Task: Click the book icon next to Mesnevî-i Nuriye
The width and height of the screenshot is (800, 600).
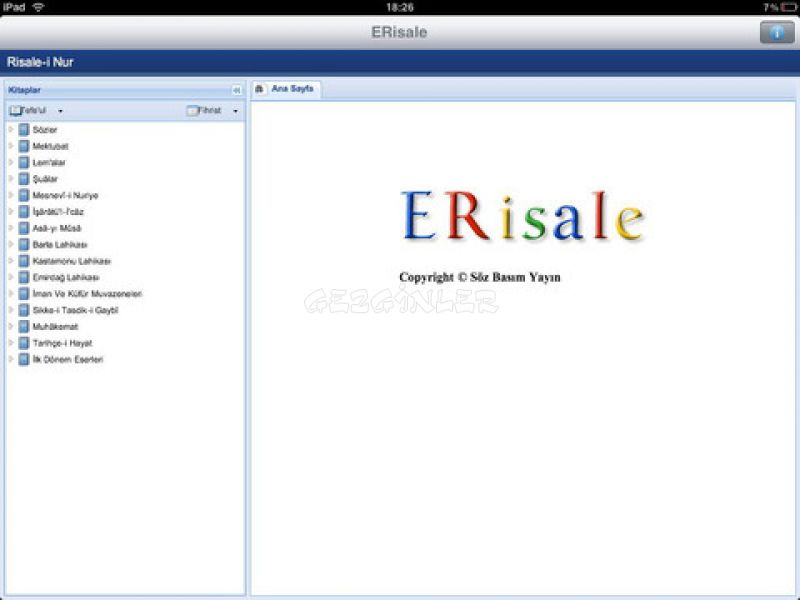Action: coord(23,195)
